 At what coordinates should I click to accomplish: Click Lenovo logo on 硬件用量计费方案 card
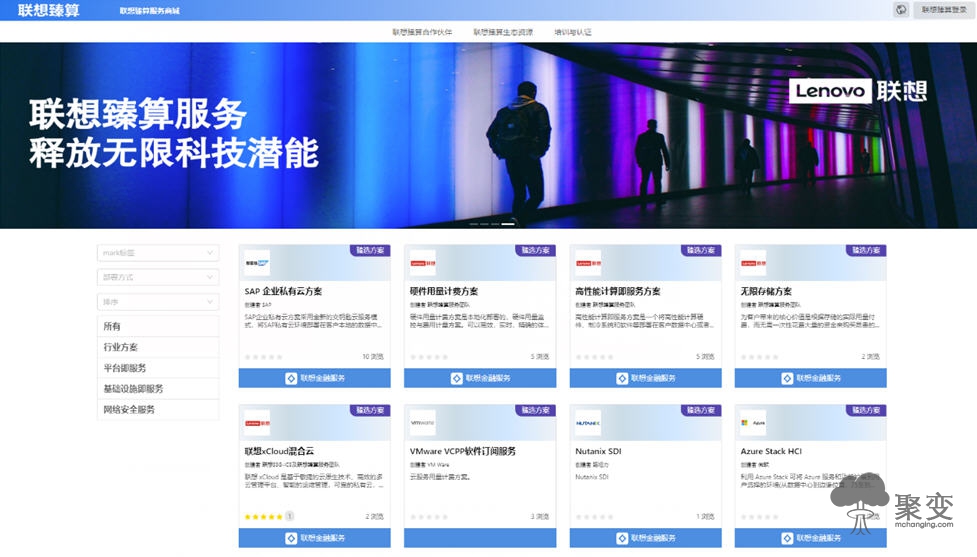point(422,263)
